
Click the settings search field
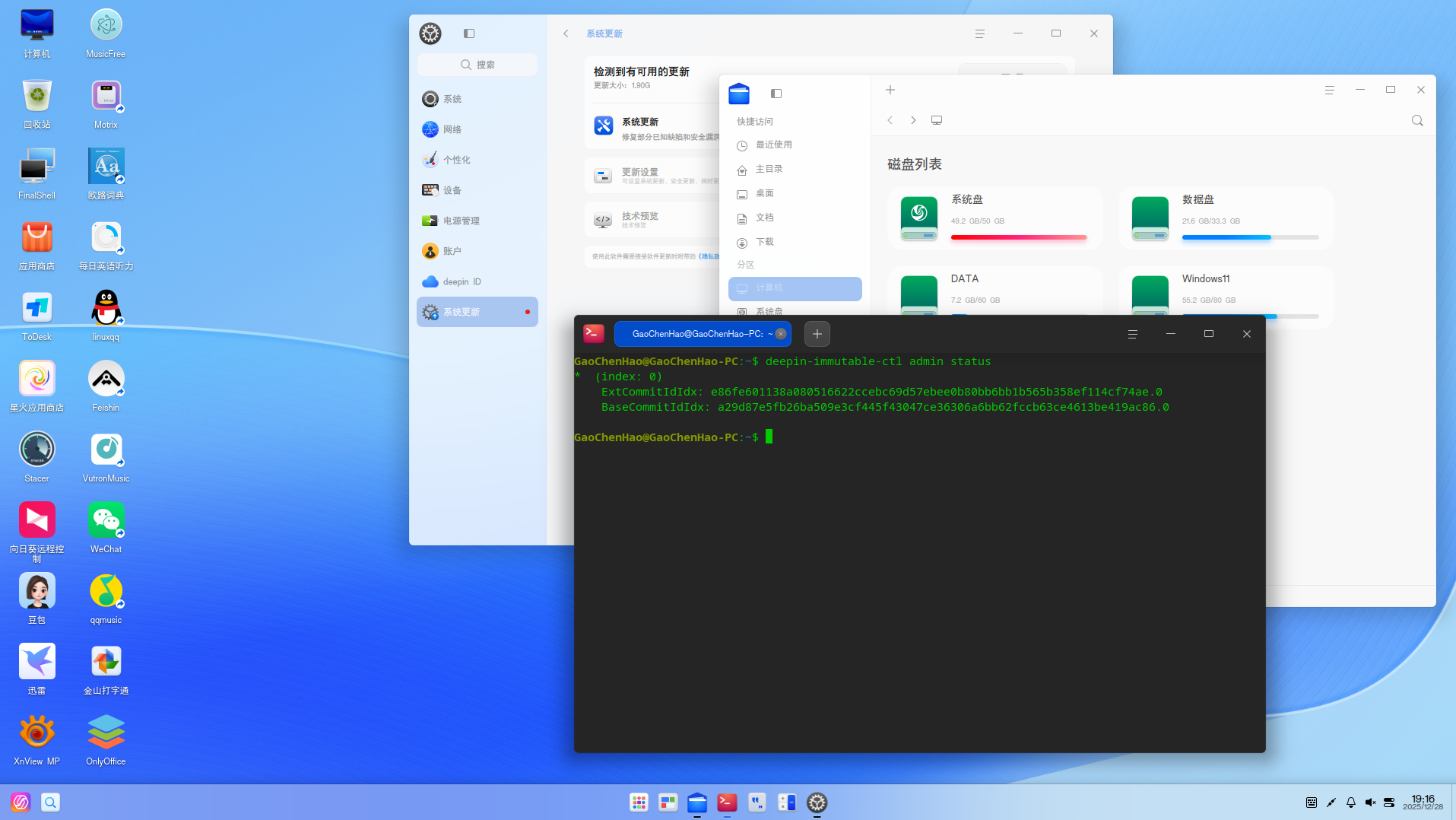click(x=477, y=65)
